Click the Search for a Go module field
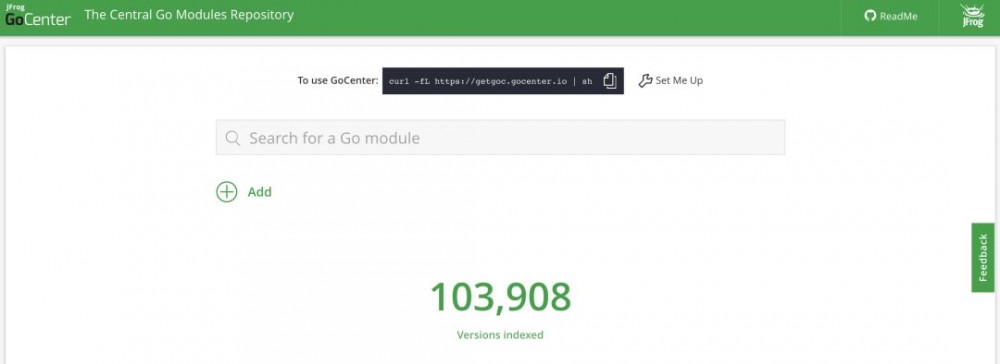This screenshot has height=364, width=1000. click(500, 137)
